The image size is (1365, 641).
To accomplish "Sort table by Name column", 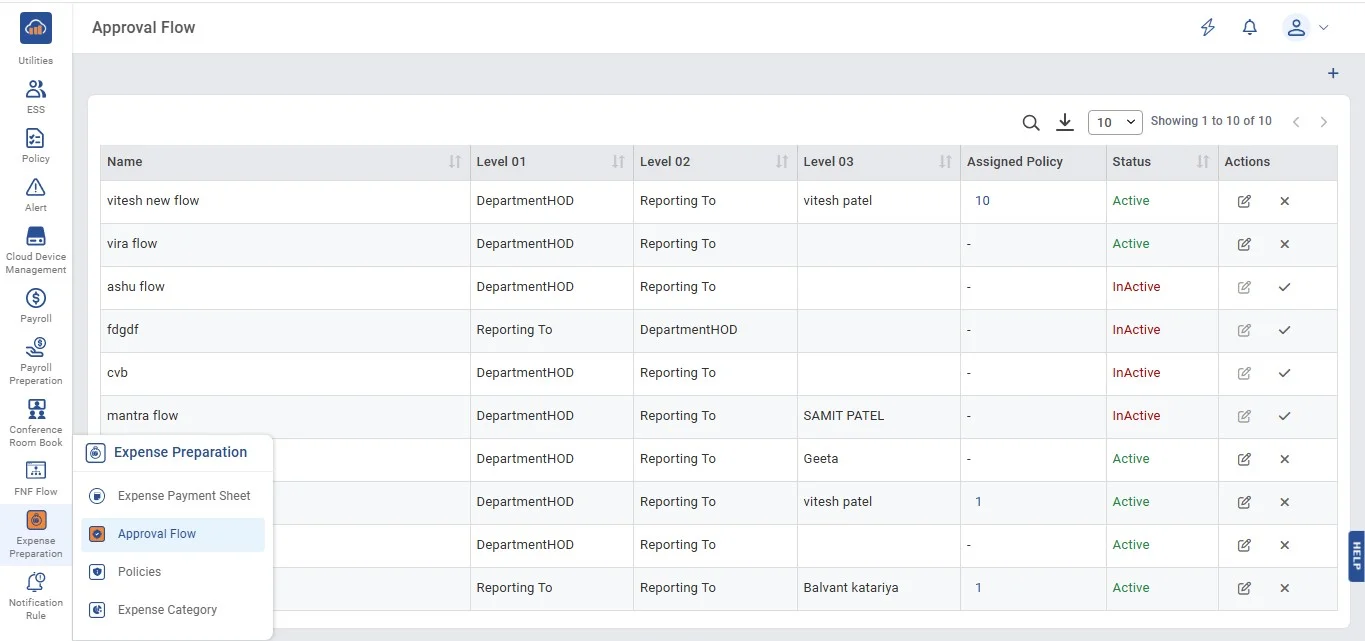I will click(455, 162).
